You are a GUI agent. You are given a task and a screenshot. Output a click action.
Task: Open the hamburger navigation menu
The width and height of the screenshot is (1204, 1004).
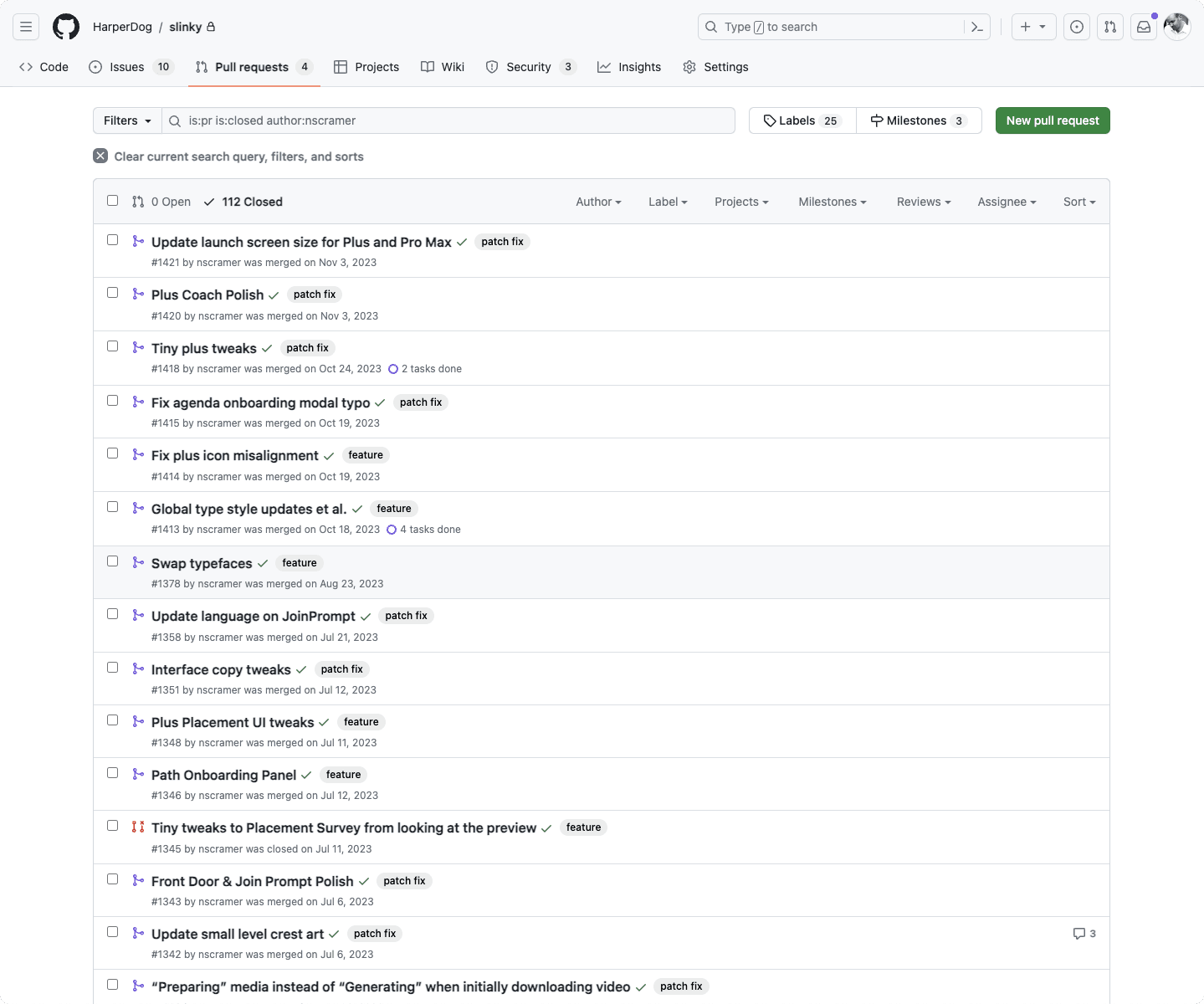[x=26, y=27]
